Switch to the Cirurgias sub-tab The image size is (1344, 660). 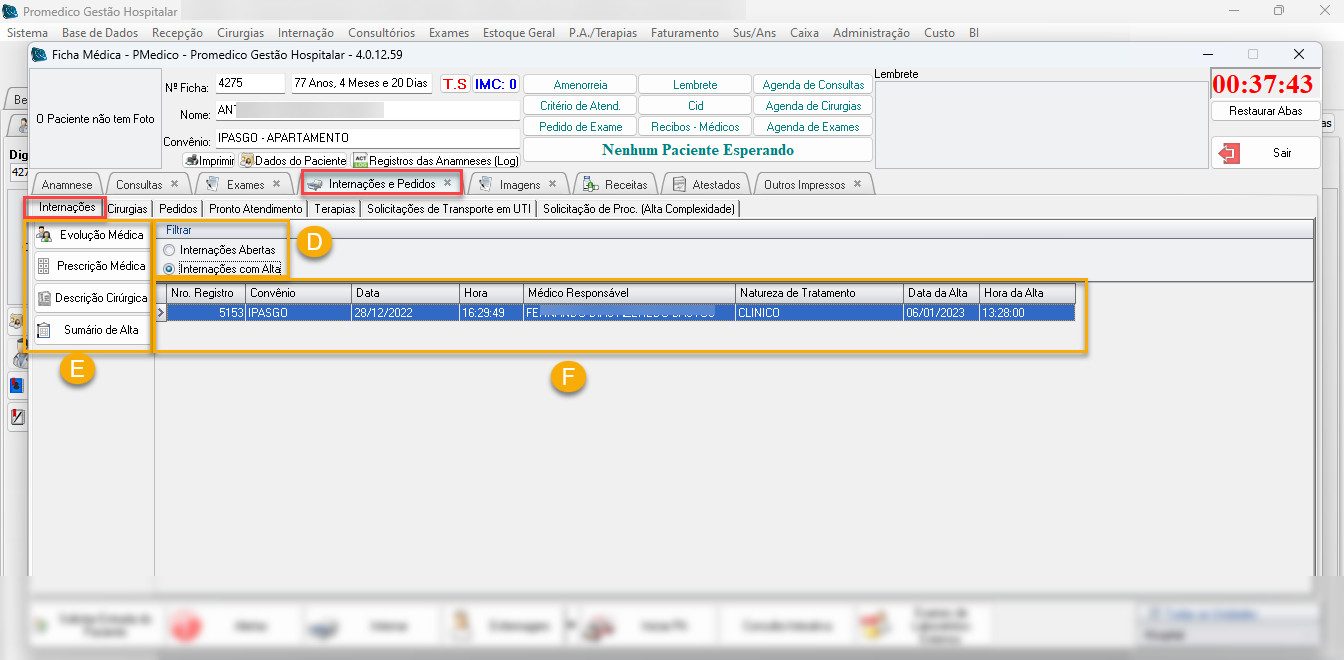pyautogui.click(x=127, y=209)
